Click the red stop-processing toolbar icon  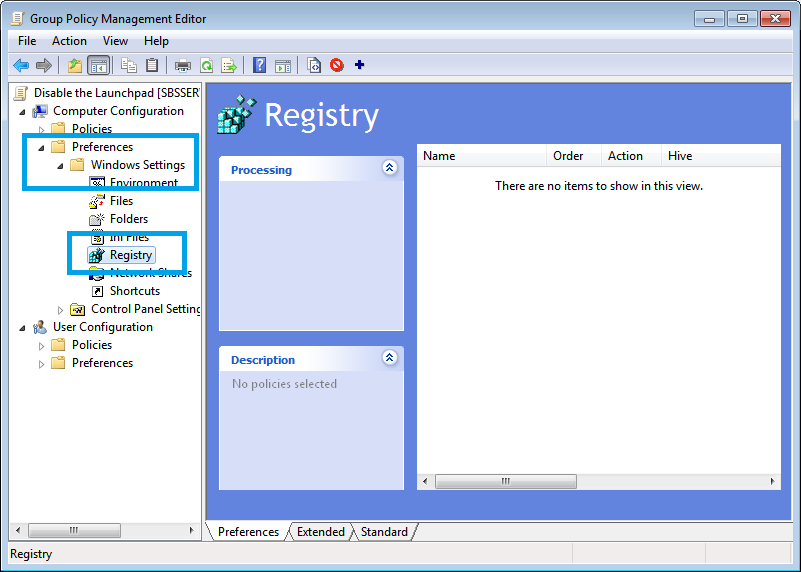point(337,65)
